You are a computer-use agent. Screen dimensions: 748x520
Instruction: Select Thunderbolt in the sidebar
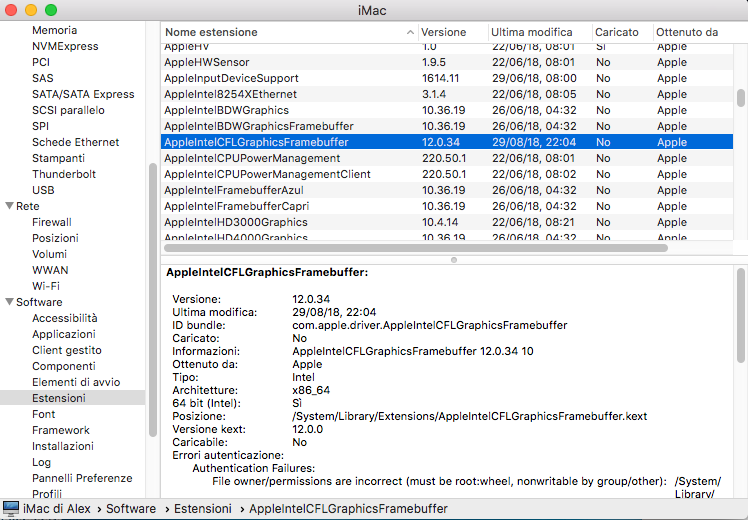[x=64, y=174]
